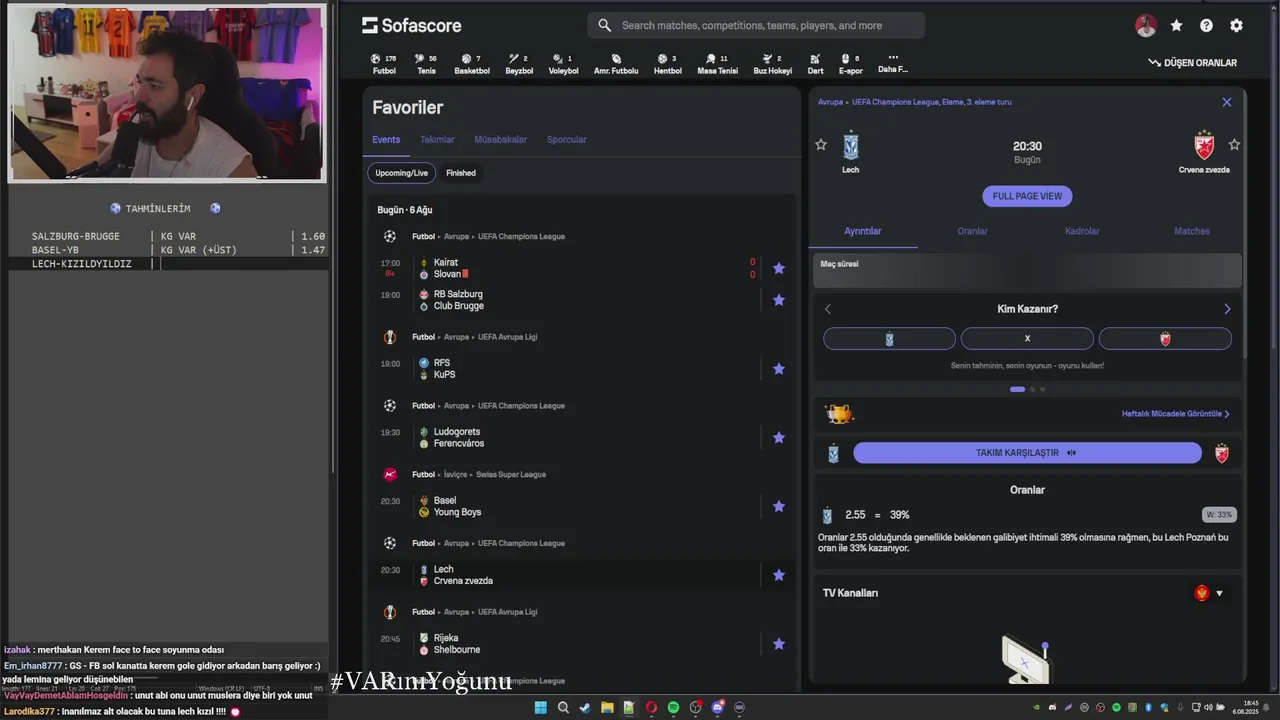Favorite the Lech team star
The height and width of the screenshot is (720, 1280).
pyautogui.click(x=821, y=145)
